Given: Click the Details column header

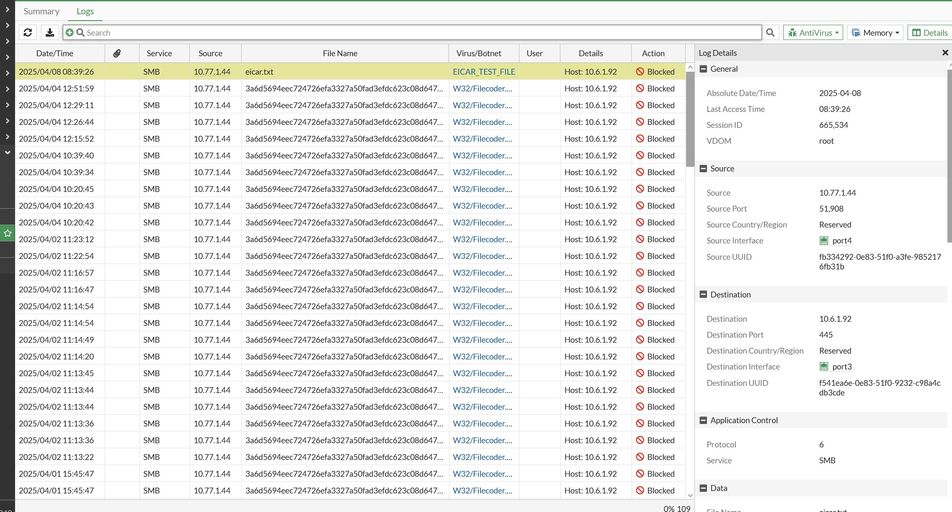Looking at the screenshot, I should (591, 53).
